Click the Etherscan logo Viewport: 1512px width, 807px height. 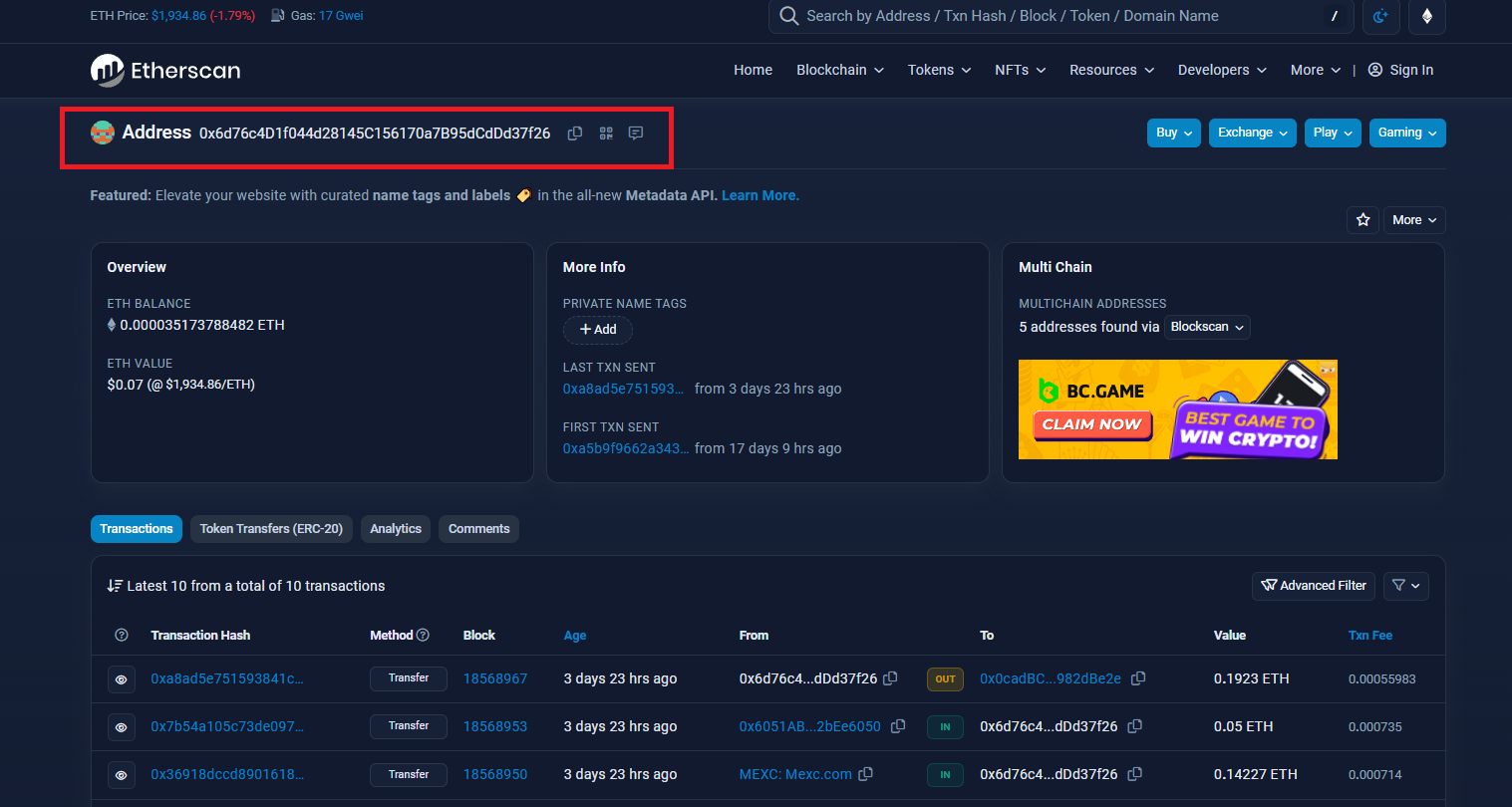[x=165, y=70]
